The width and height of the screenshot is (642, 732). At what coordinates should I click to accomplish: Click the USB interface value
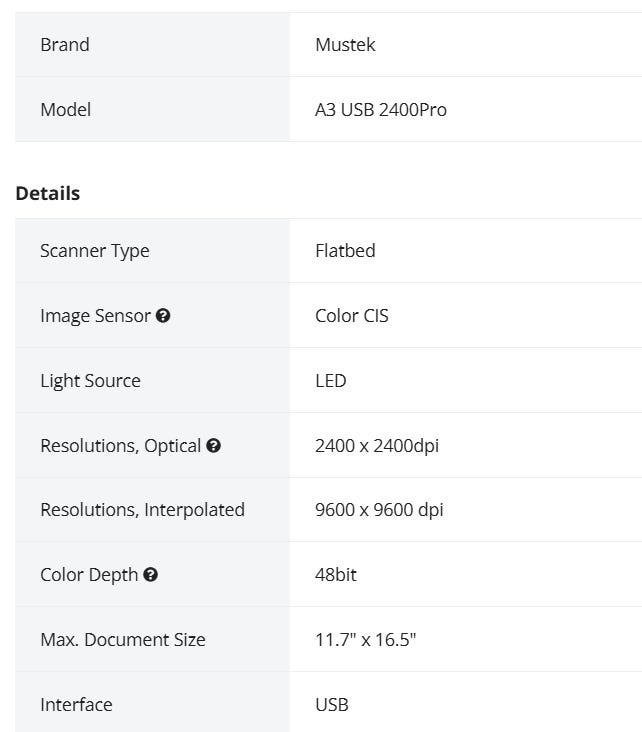coord(331,705)
